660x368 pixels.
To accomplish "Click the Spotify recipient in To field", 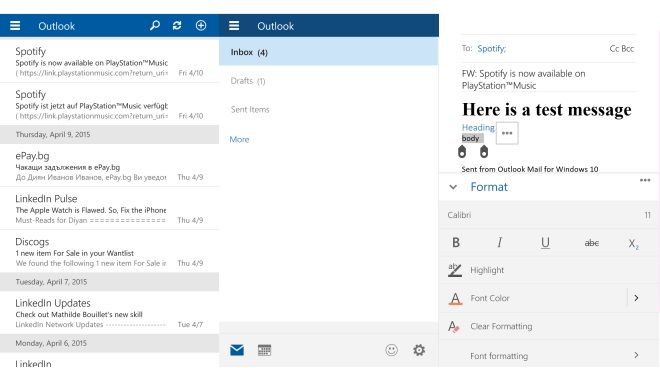I will click(492, 49).
